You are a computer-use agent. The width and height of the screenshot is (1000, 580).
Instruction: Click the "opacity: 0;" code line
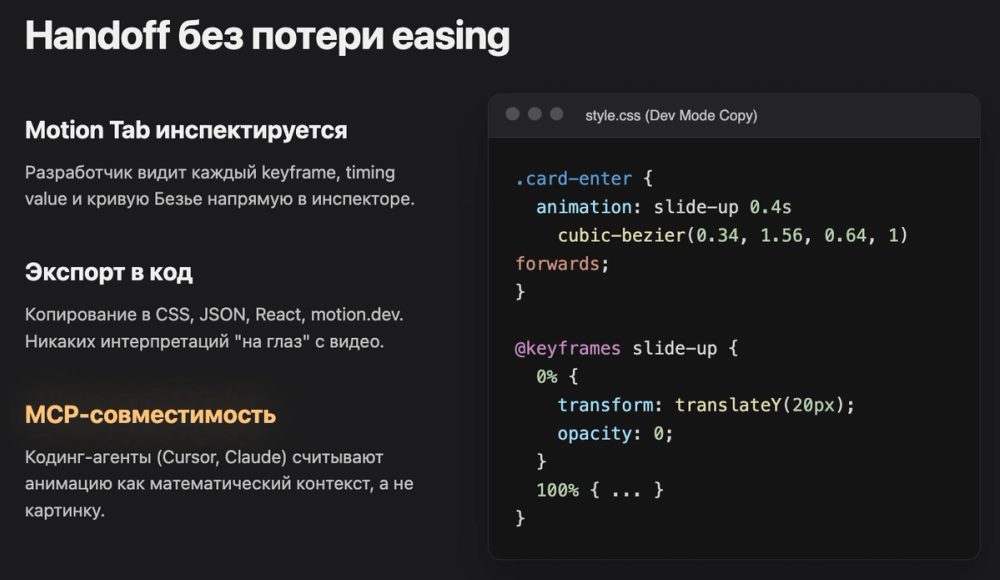(x=615, y=433)
